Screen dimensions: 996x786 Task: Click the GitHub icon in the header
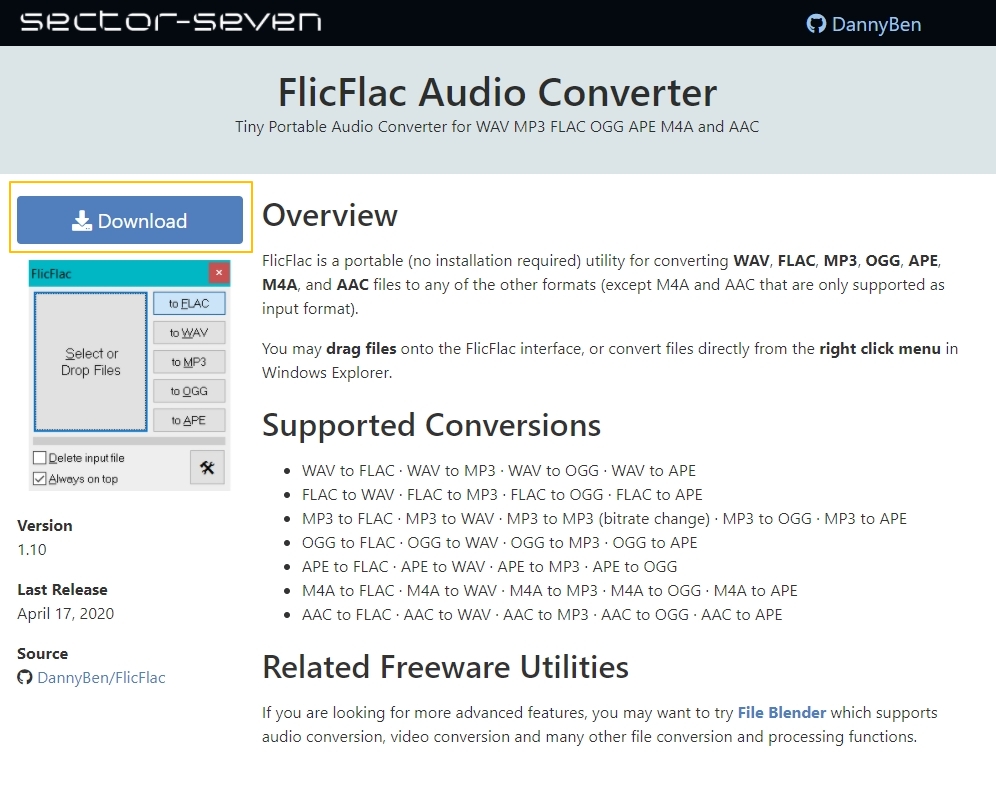816,24
